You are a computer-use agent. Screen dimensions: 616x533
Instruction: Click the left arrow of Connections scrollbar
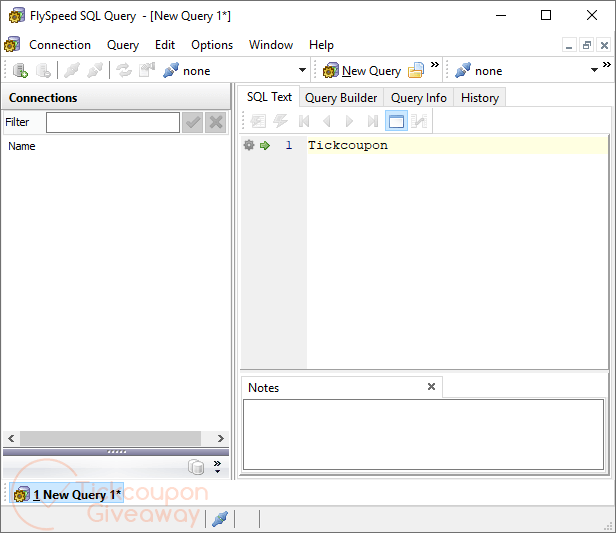pyautogui.click(x=11, y=438)
